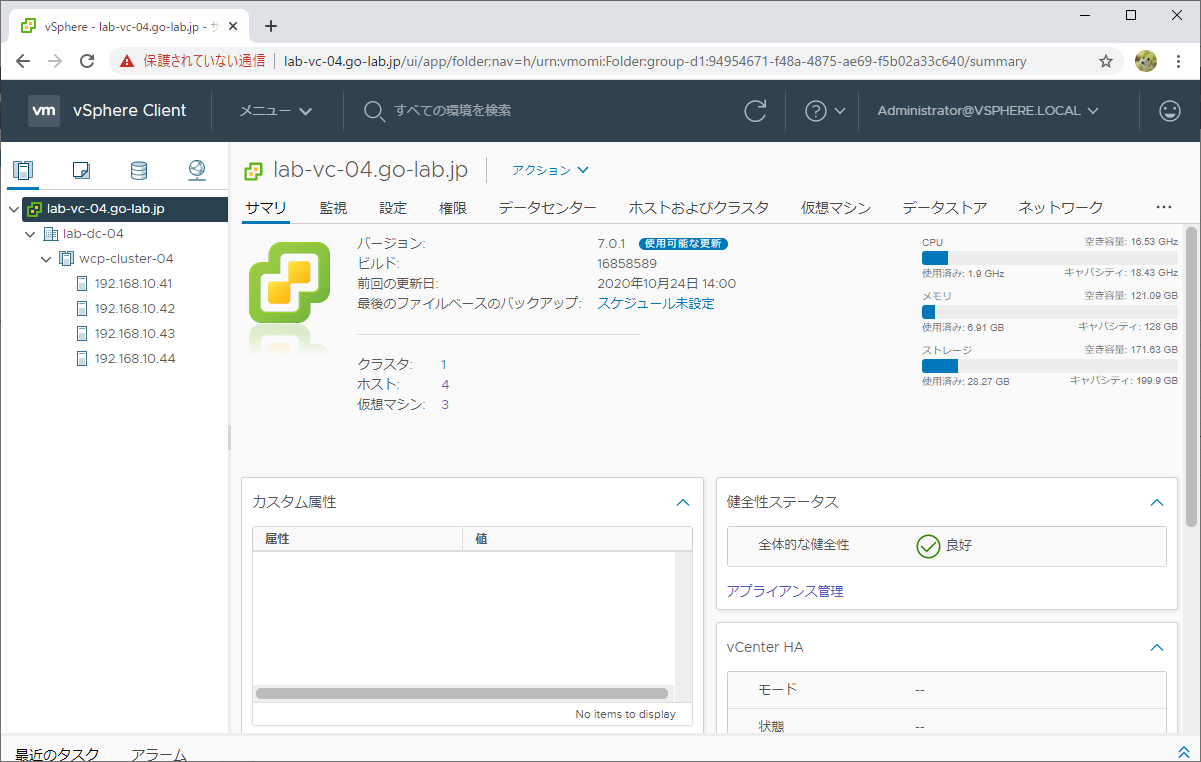Click the large vCenter summary logo
1201x762 pixels.
pyautogui.click(x=289, y=282)
